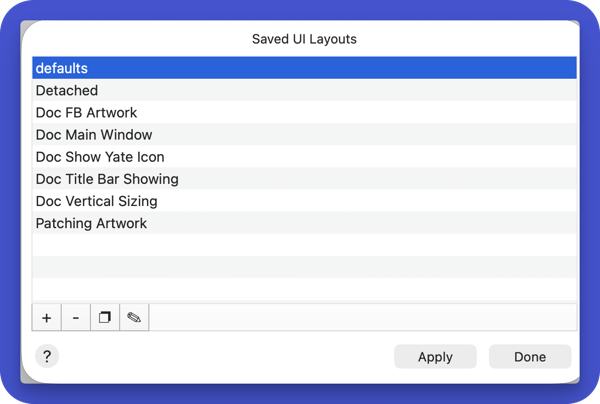
Task: Open help with the question mark button
Action: 47,356
